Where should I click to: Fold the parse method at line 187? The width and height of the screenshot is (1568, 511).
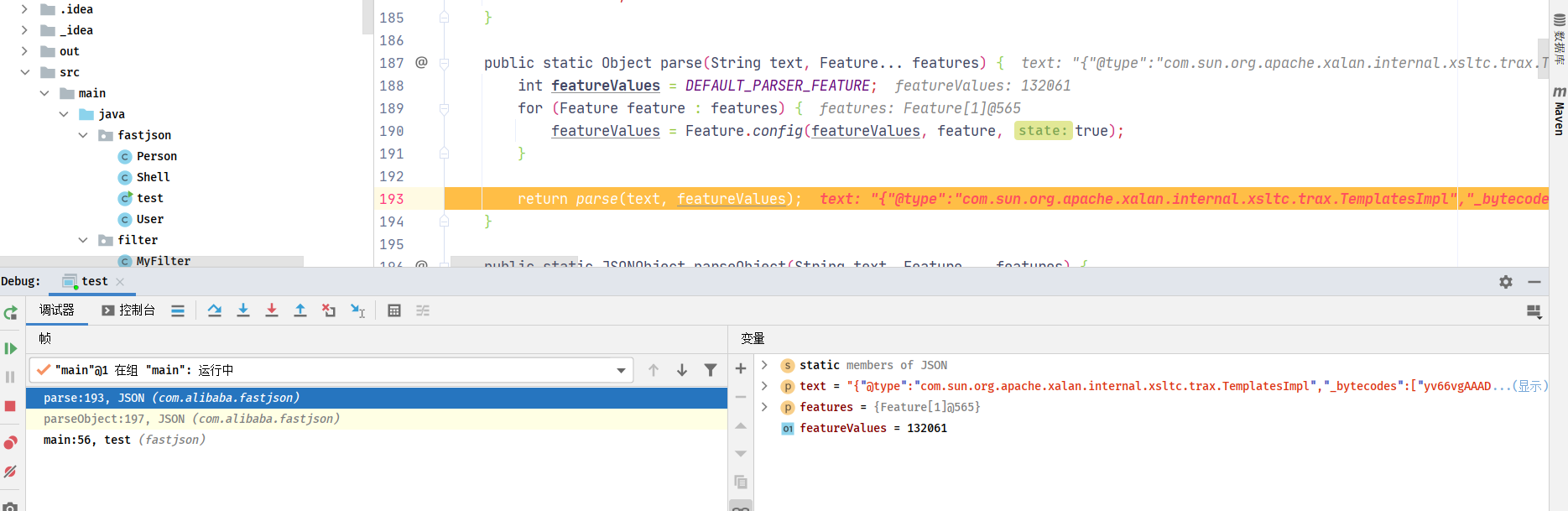445,63
